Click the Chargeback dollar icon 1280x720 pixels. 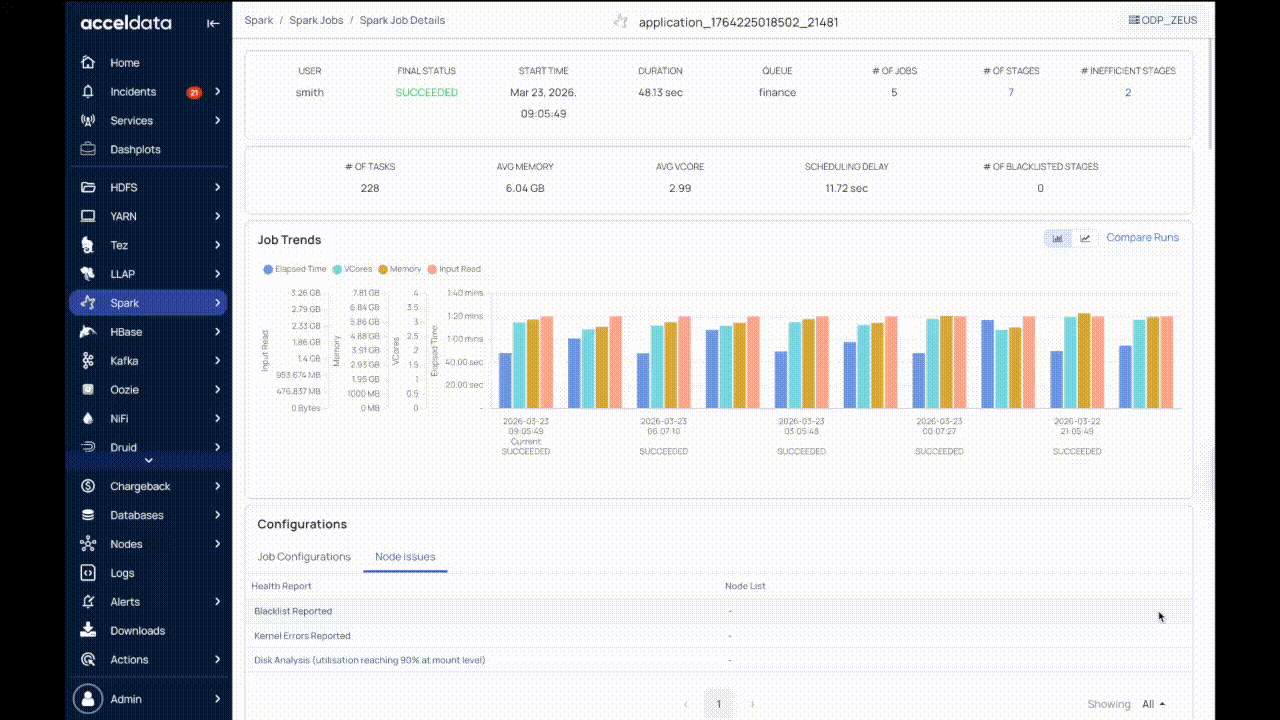[89, 487]
